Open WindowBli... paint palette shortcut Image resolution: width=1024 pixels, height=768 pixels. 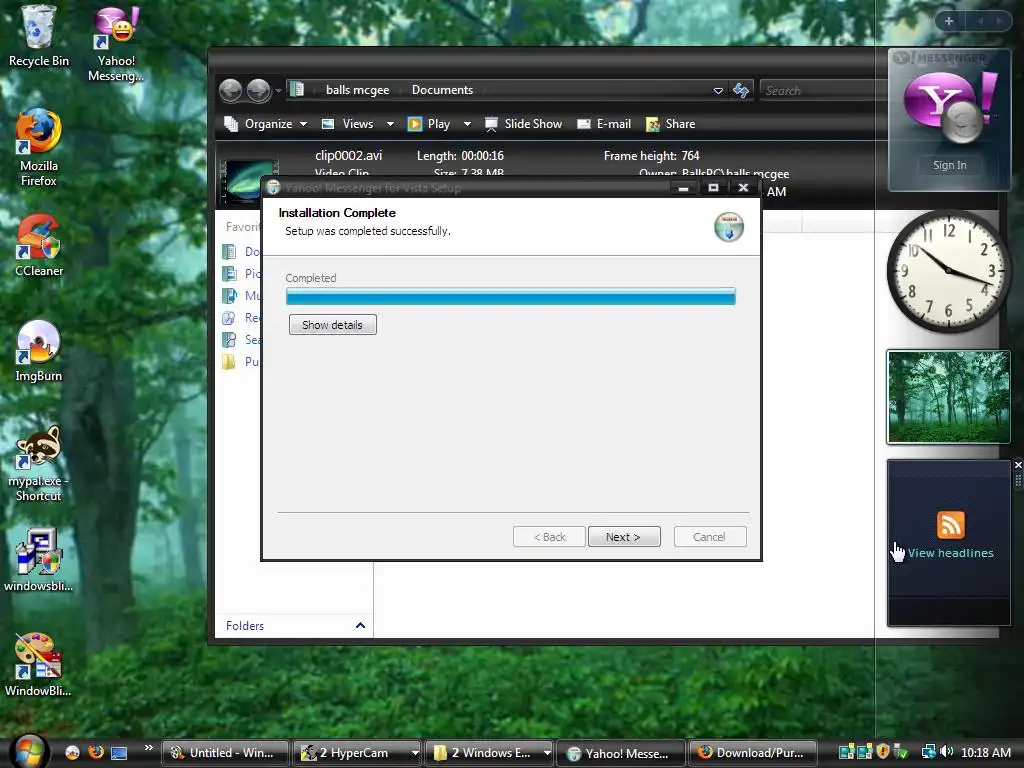[38, 664]
